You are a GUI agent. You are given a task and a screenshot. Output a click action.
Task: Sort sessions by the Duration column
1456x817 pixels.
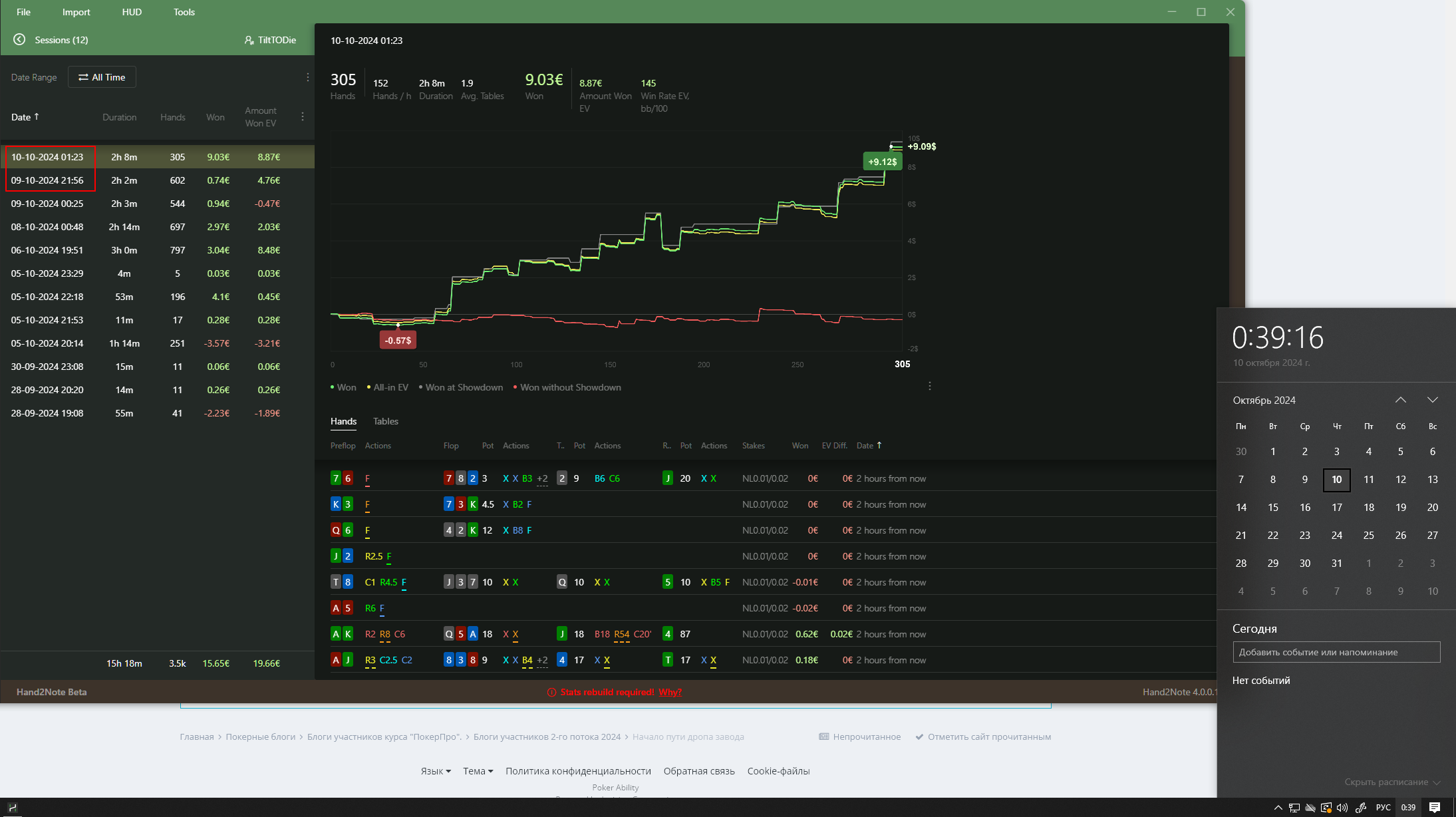(x=119, y=117)
